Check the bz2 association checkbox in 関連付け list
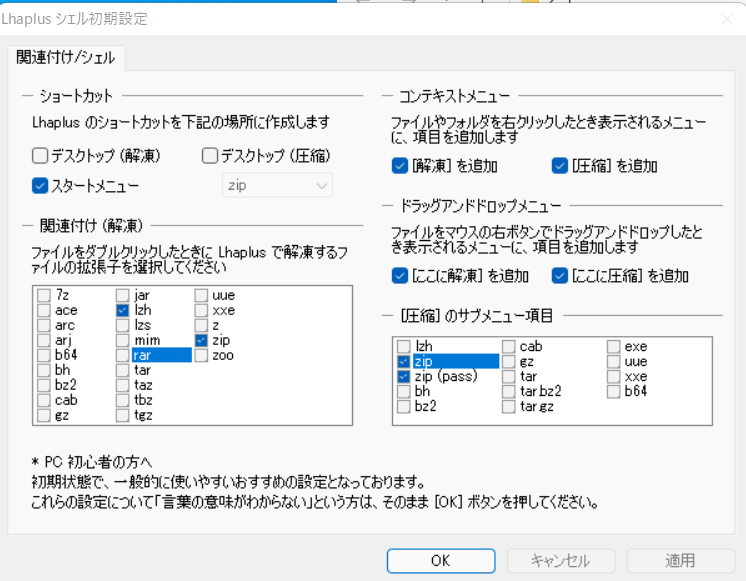This screenshot has width=746, height=581. point(44,385)
